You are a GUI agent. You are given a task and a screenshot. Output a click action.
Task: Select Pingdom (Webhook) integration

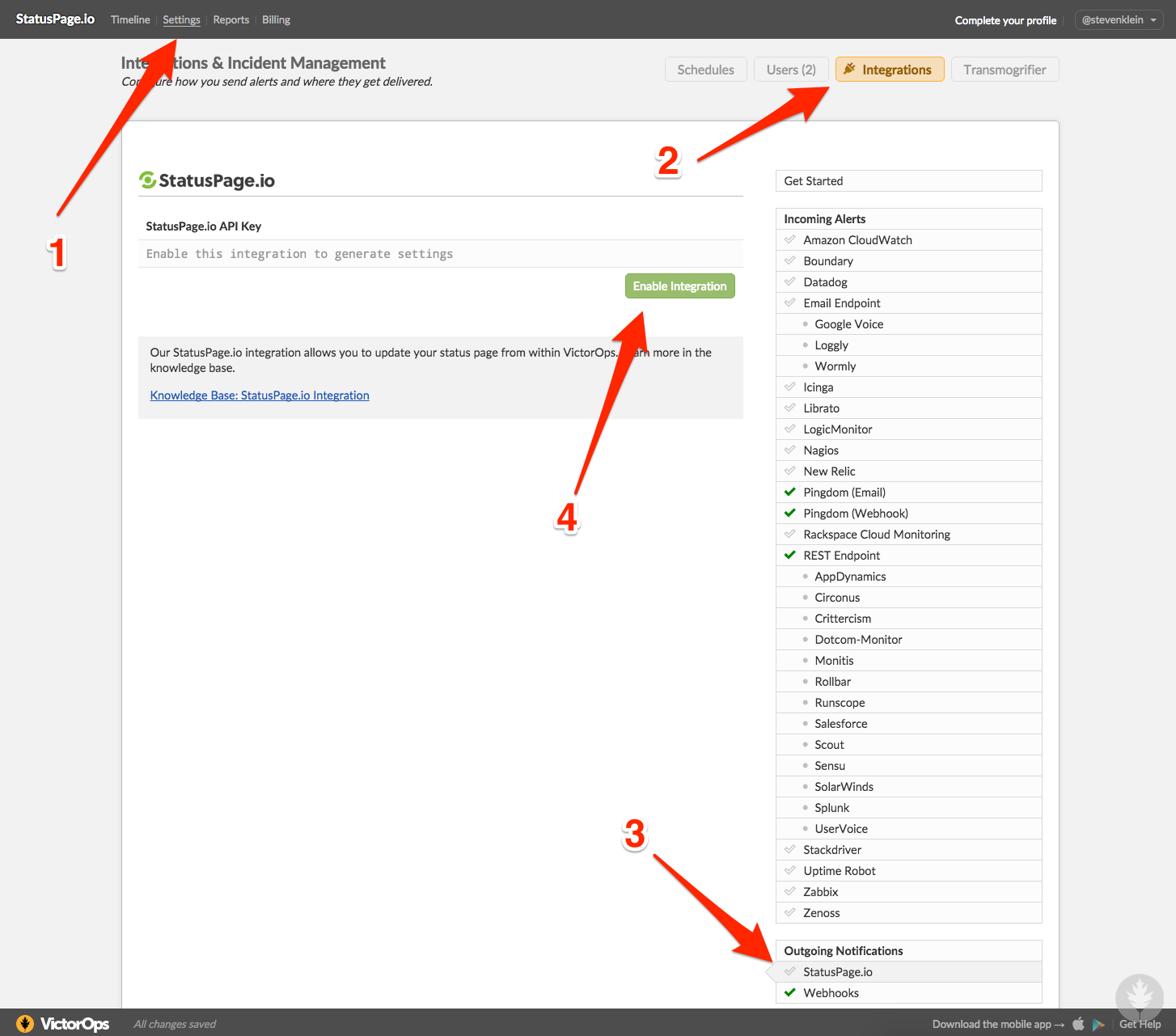coord(908,514)
